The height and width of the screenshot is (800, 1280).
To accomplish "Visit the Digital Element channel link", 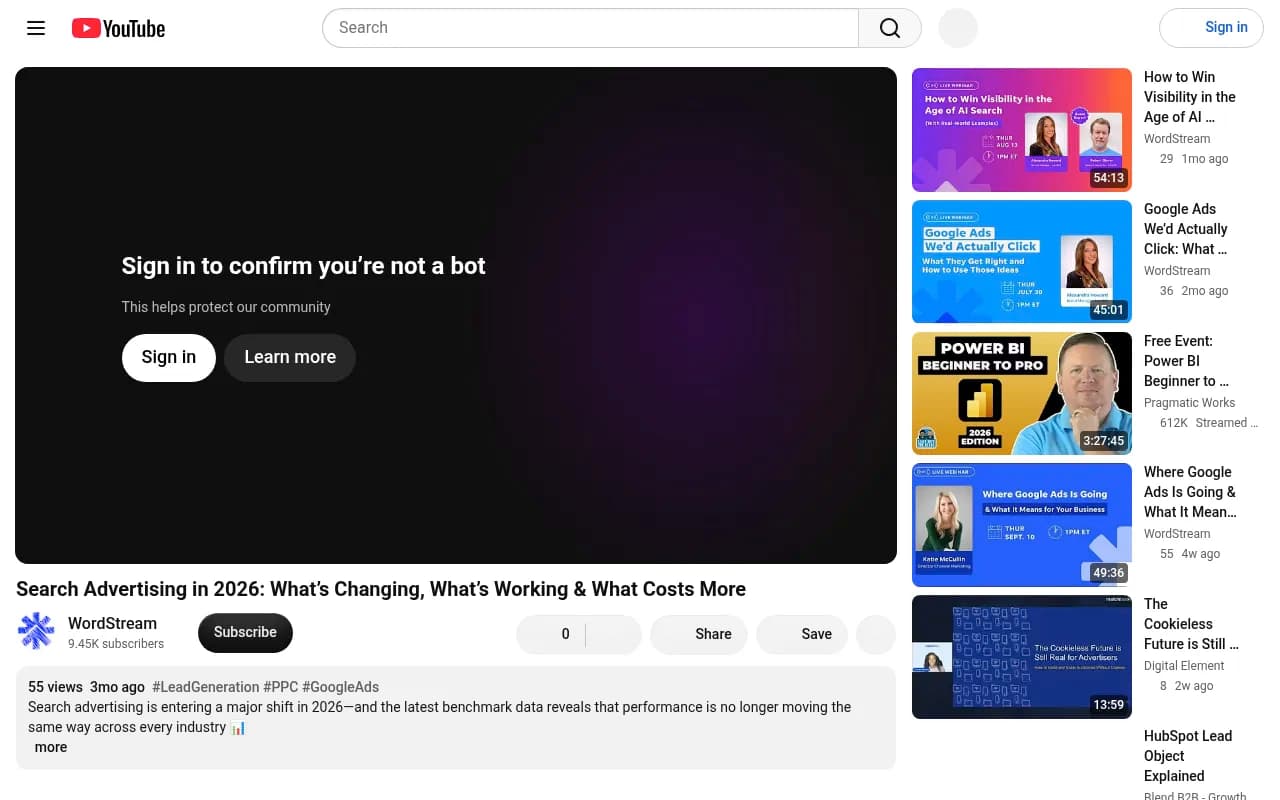I will point(1184,666).
